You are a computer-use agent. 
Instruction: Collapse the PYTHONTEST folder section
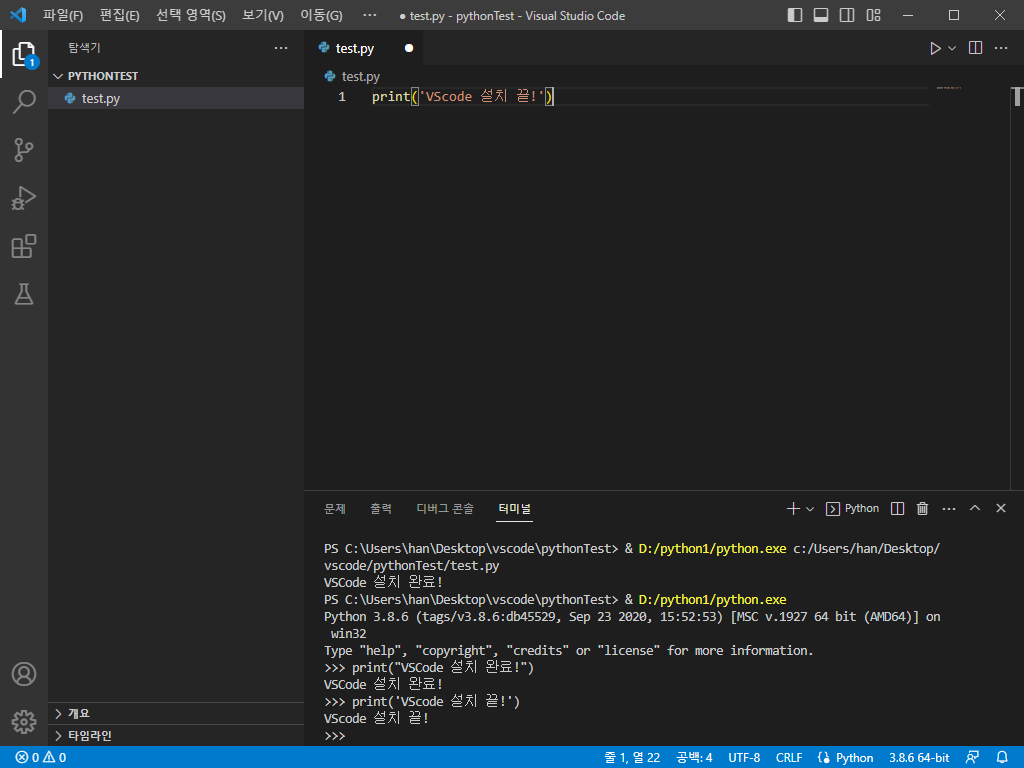pyautogui.click(x=176, y=76)
